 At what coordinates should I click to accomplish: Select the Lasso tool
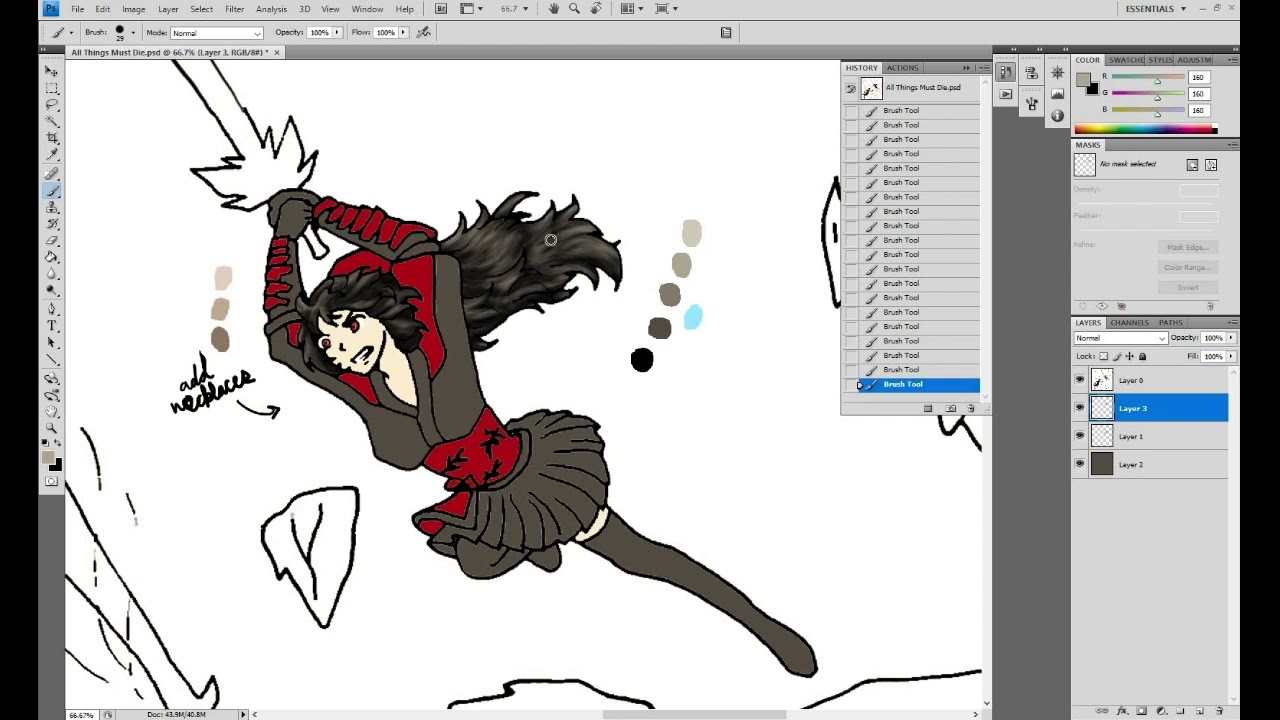point(52,105)
